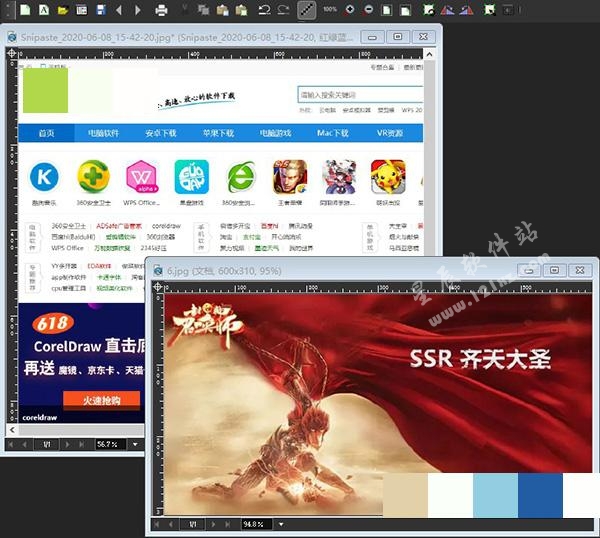Click 'VR资源' in the Snipaste image's blue bar
This screenshot has width=600, height=538.
pyautogui.click(x=390, y=133)
